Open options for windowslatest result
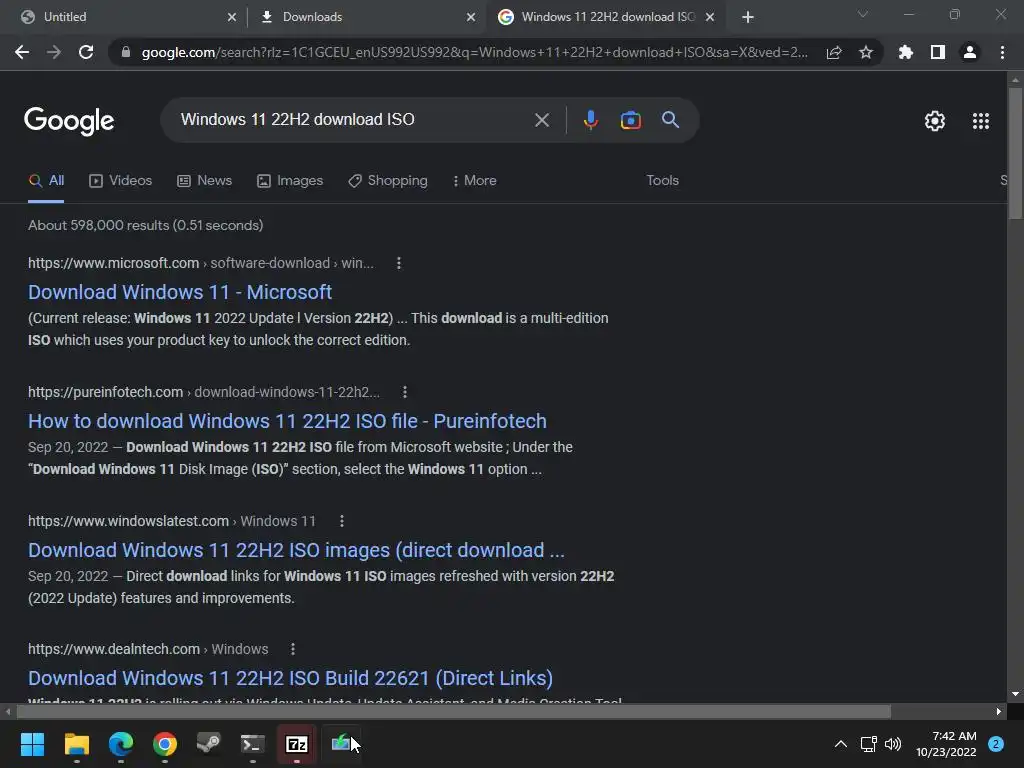Screen dimensions: 1024x768 click(342, 521)
